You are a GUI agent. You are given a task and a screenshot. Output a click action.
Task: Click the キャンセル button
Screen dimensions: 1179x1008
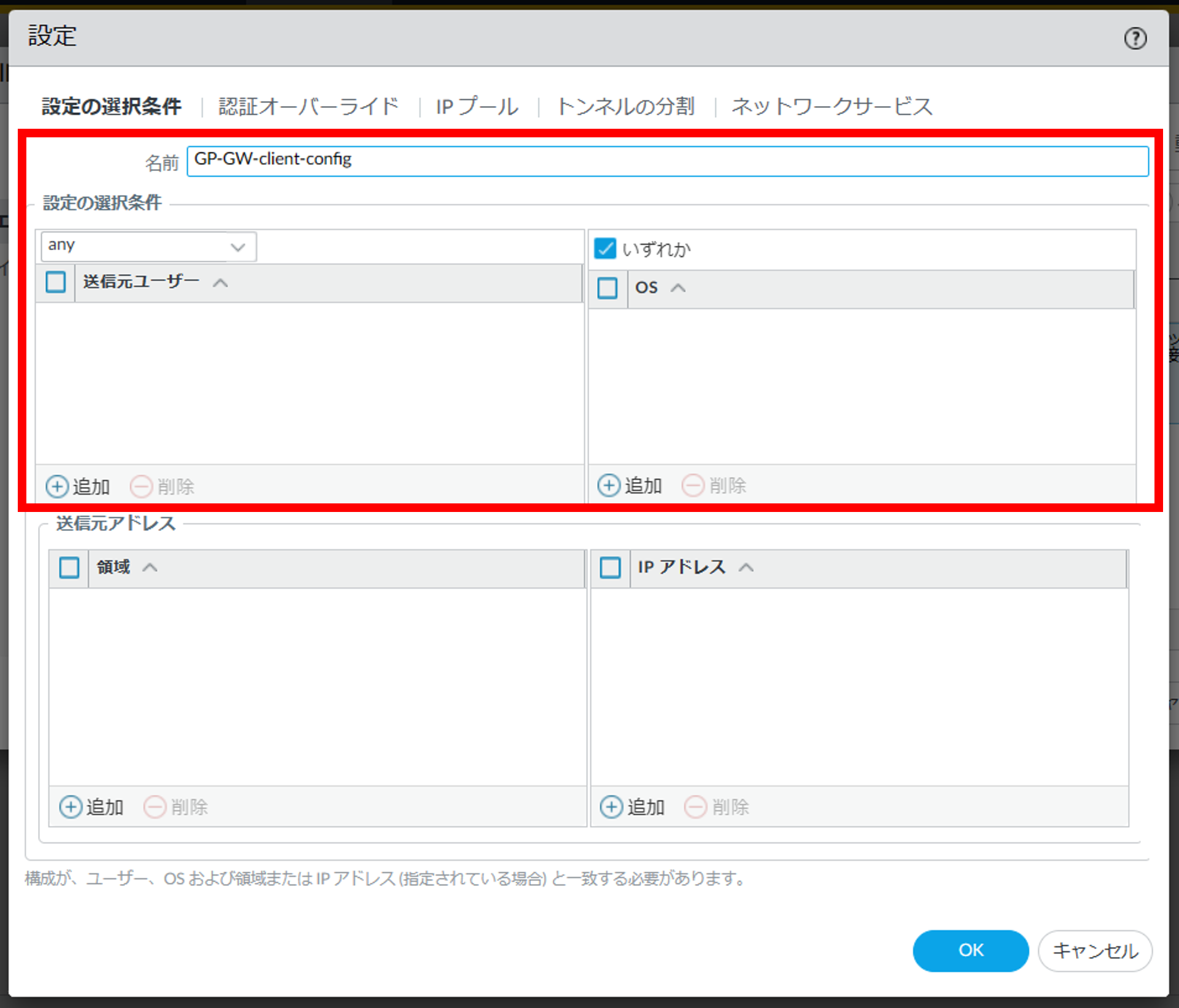pyautogui.click(x=1094, y=950)
